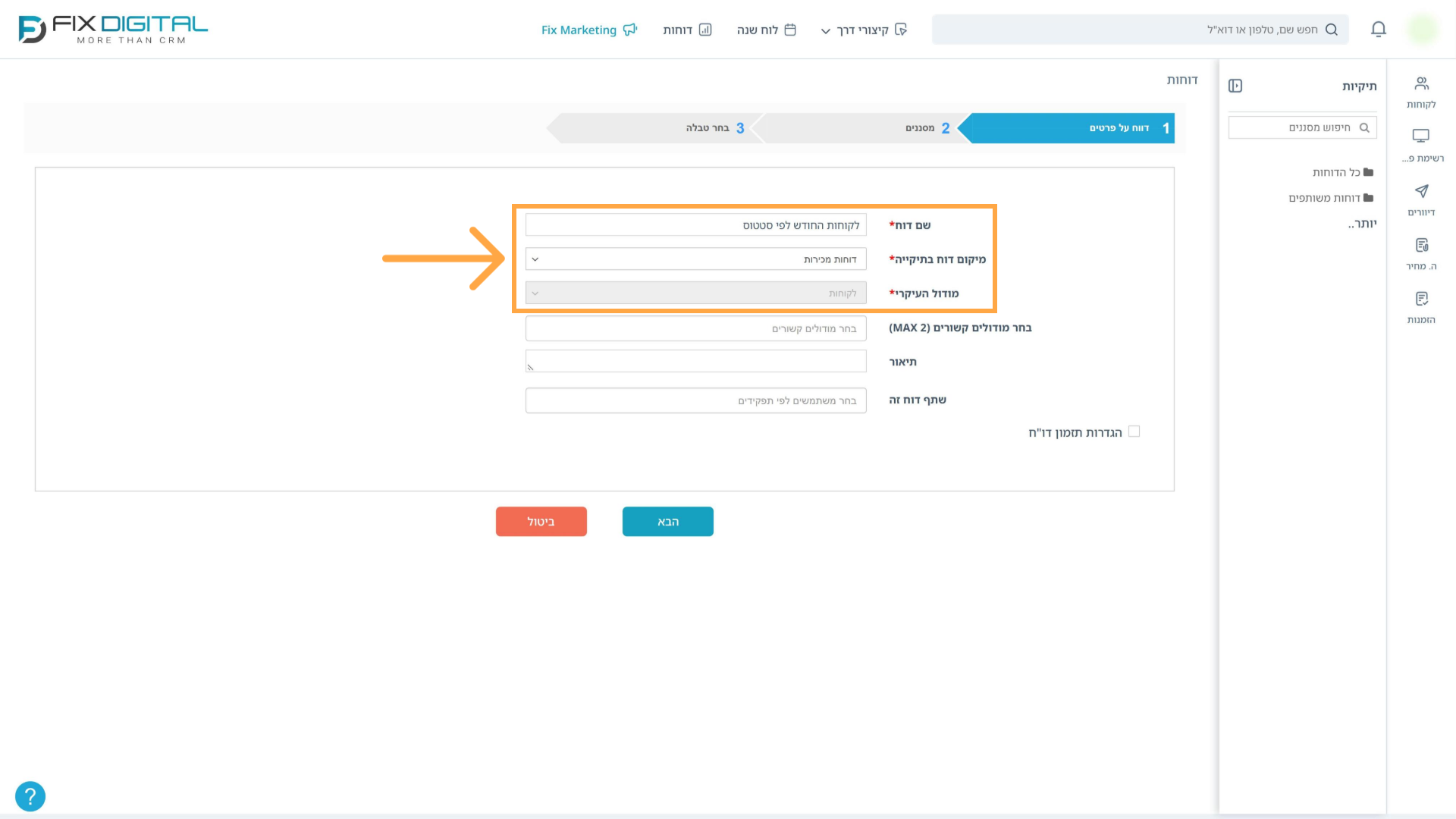Open the notifications bell
1456x819 pixels.
pos(1379,30)
